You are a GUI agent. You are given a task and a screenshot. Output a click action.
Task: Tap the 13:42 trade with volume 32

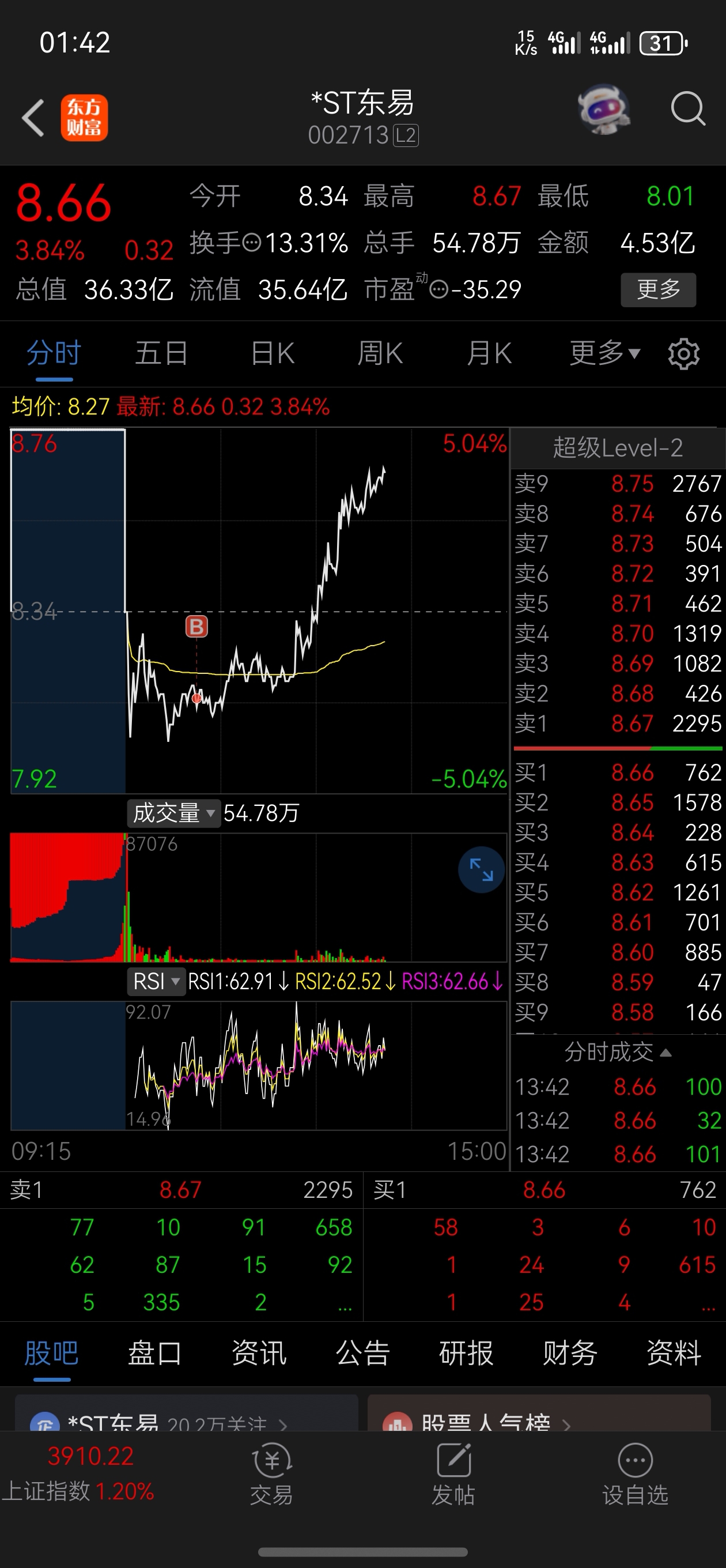(x=618, y=1121)
